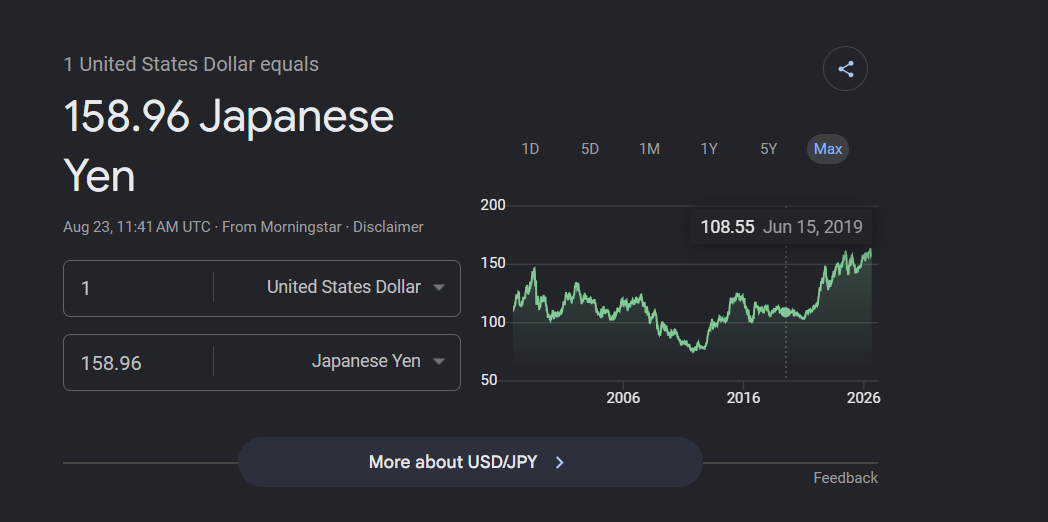Click the 2006 label on chart axis
Image resolution: width=1048 pixels, height=522 pixels.
623,398
